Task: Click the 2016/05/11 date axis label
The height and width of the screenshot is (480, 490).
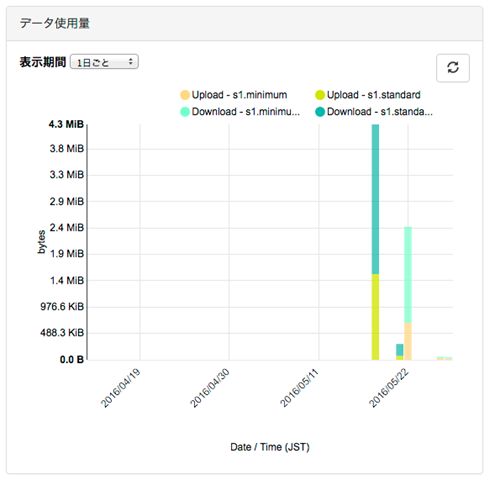Action: click(299, 388)
